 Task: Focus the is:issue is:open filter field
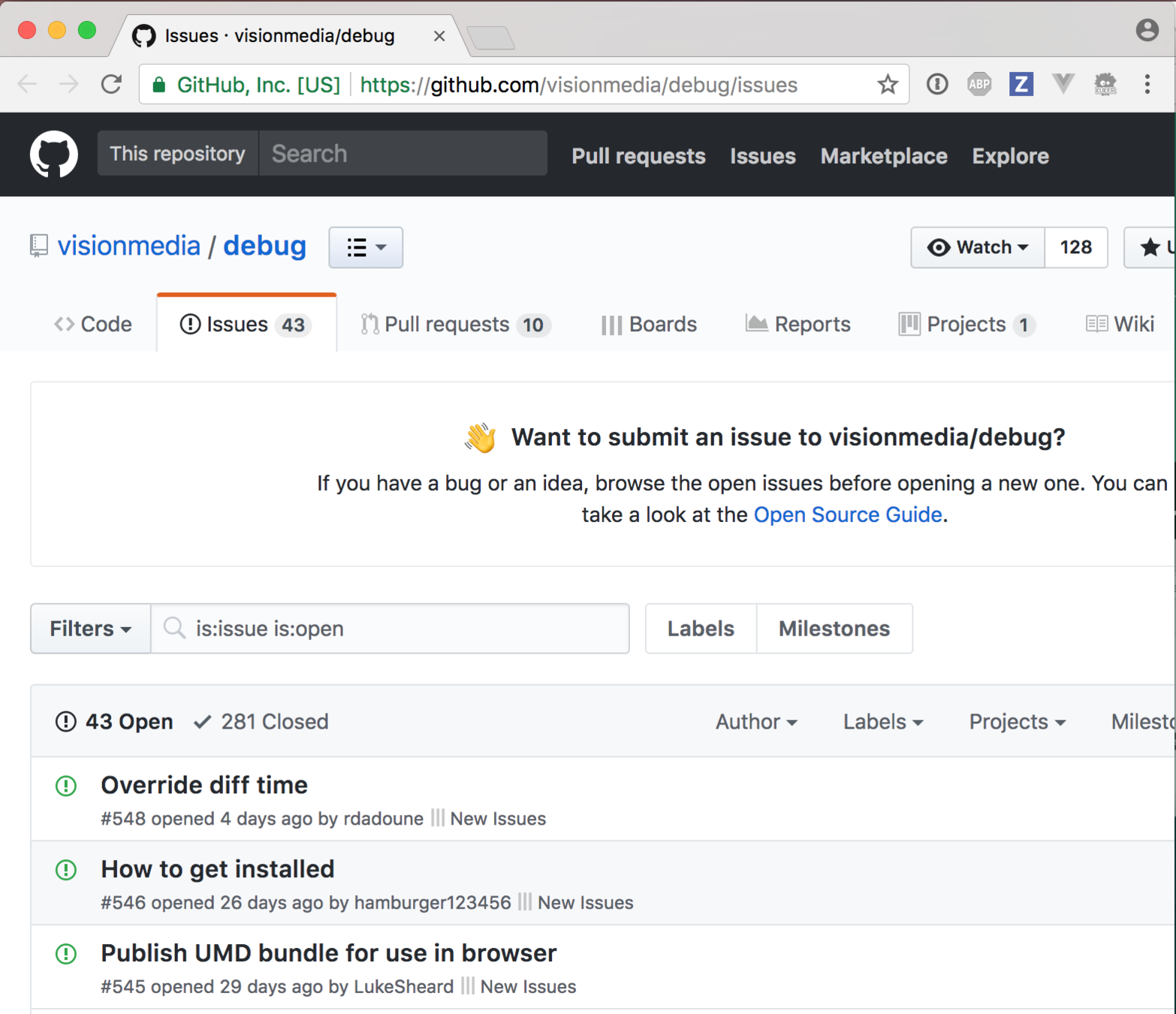[x=390, y=629]
